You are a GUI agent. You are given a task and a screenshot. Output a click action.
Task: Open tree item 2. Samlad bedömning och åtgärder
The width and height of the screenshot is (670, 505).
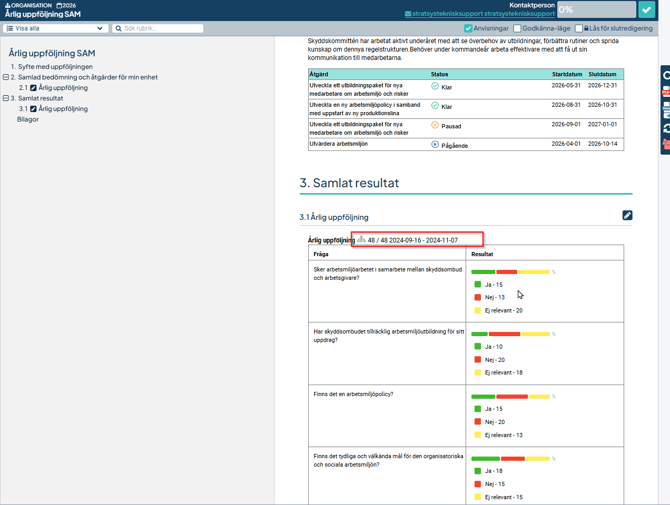tap(84, 77)
